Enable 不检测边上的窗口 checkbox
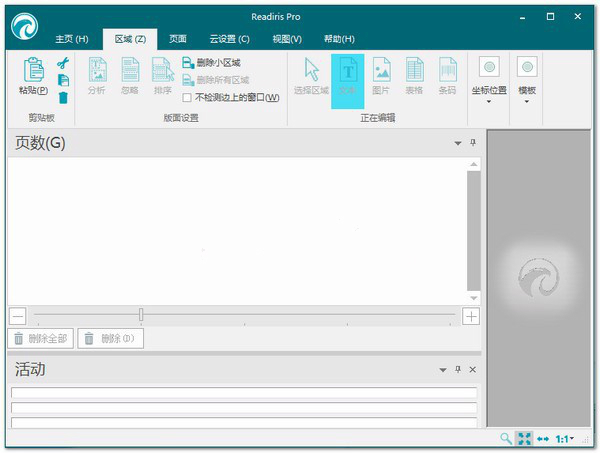 coord(187,98)
